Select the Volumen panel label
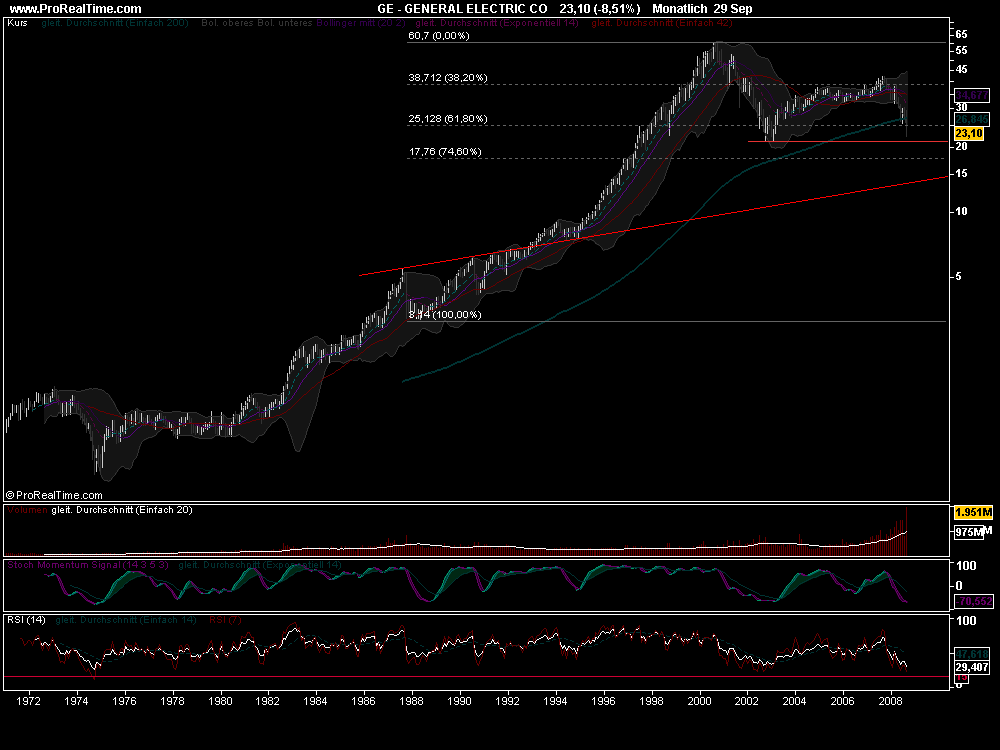The height and width of the screenshot is (750, 1000). [x=27, y=510]
